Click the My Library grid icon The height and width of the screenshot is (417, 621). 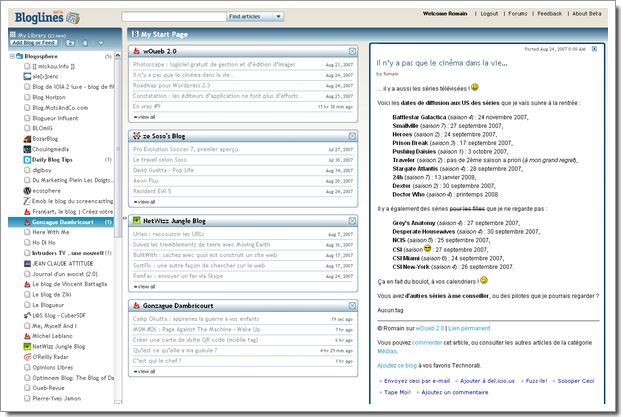click(13, 34)
